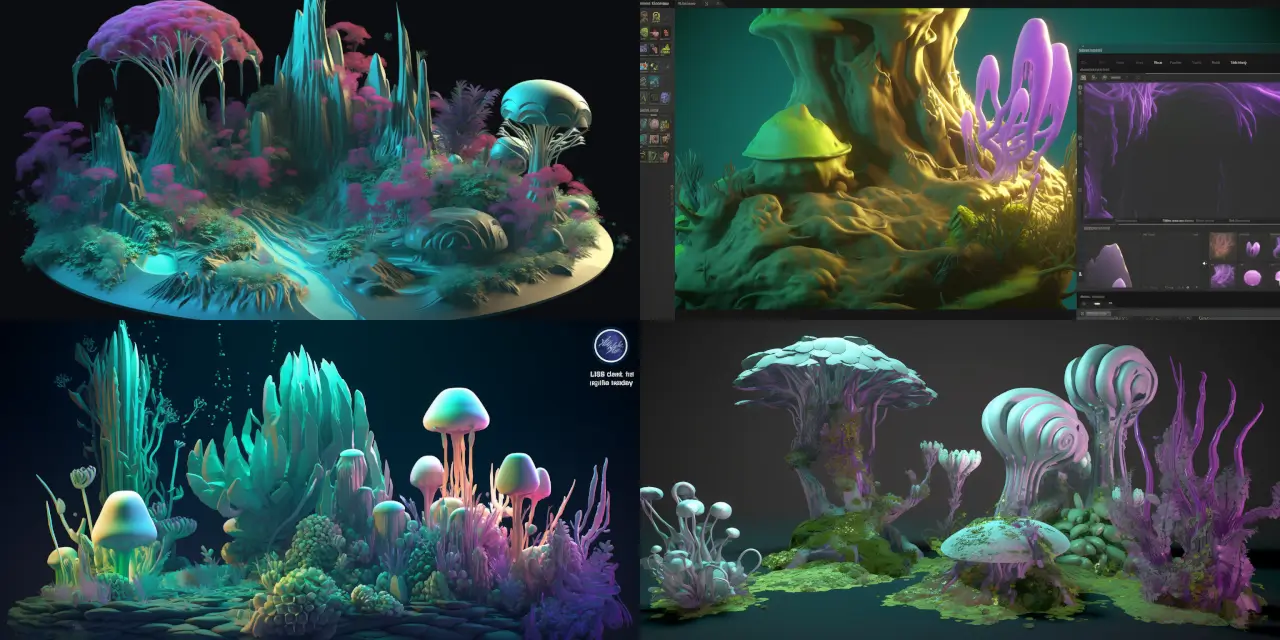The height and width of the screenshot is (640, 1280).
Task: Select the red brush icon from the left brush palette
Action: pyautogui.click(x=665, y=31)
